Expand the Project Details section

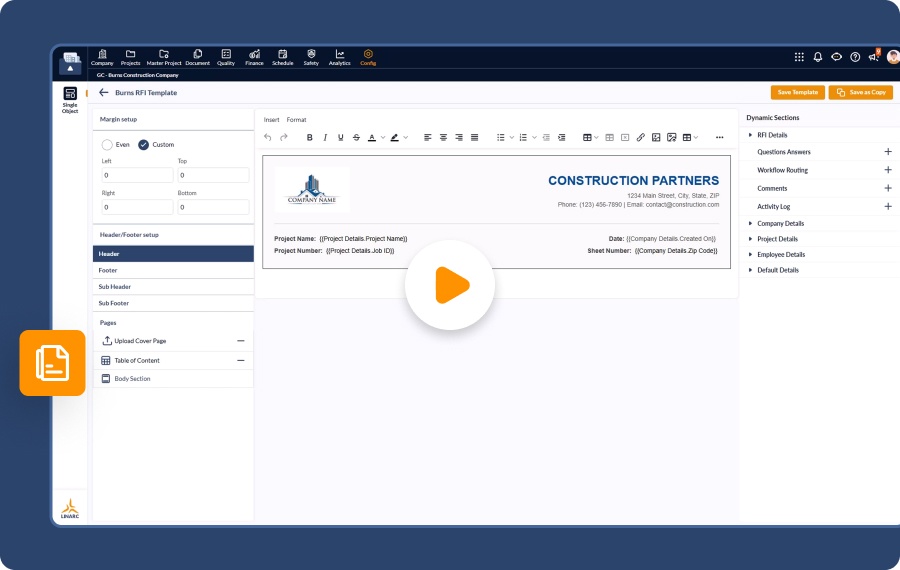750,239
